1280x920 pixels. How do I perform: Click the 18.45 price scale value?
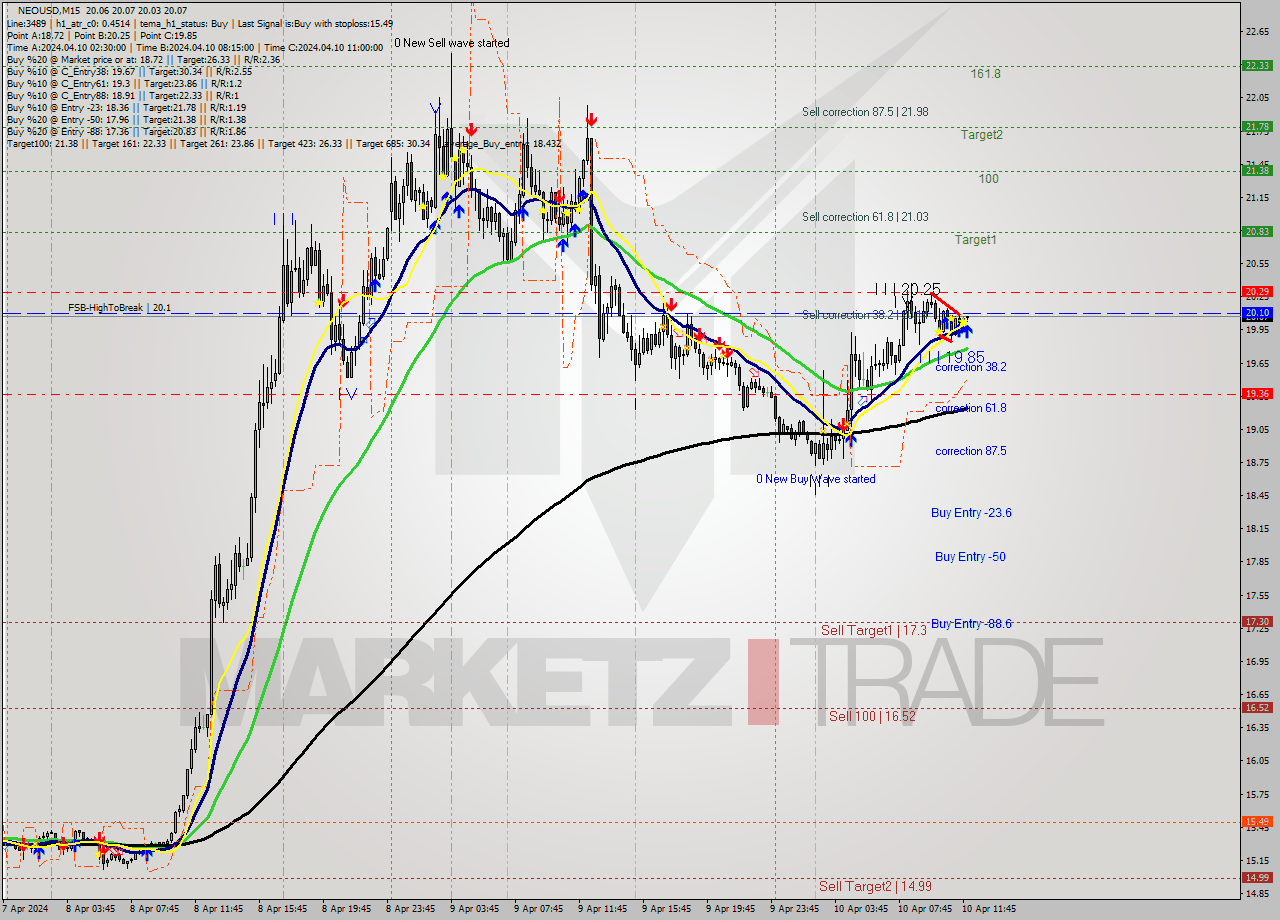[1259, 496]
